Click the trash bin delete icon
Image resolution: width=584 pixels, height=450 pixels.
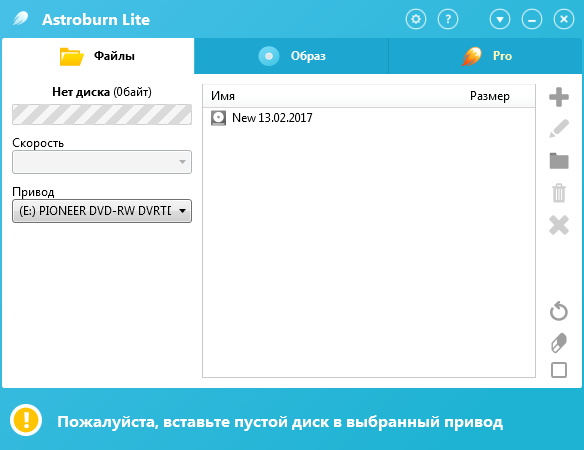coord(559,193)
